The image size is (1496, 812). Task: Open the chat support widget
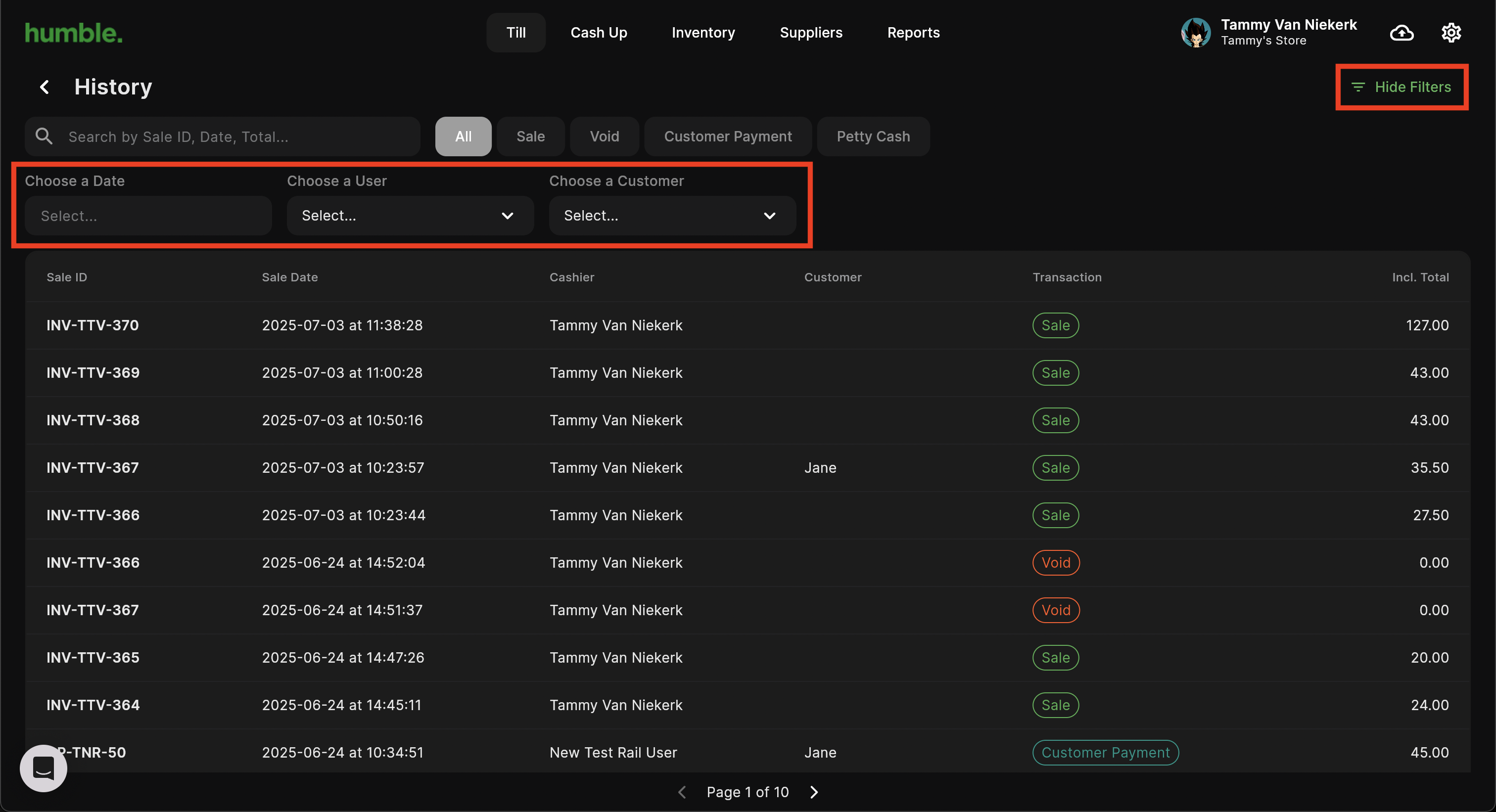coord(44,768)
